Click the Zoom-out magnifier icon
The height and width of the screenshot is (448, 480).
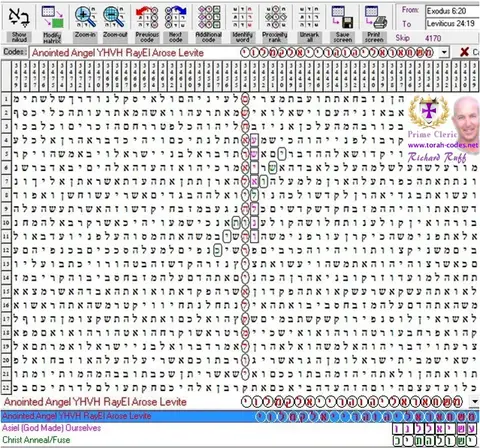point(115,17)
